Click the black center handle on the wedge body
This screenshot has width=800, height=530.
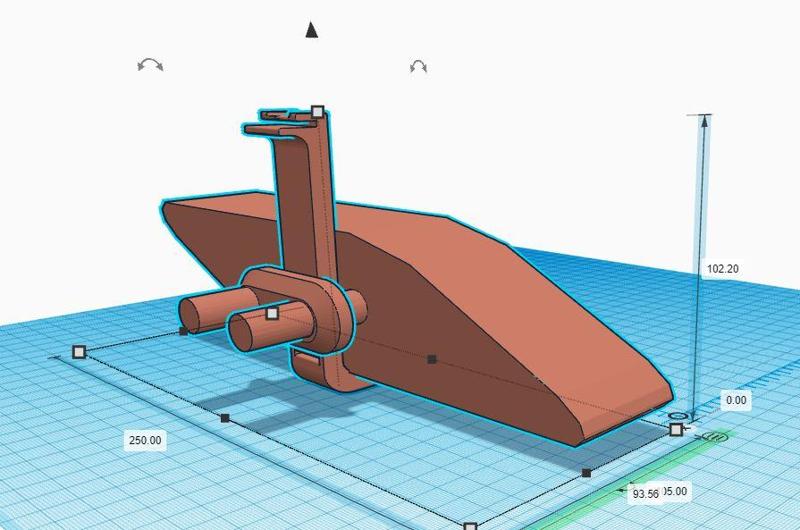coord(432,359)
